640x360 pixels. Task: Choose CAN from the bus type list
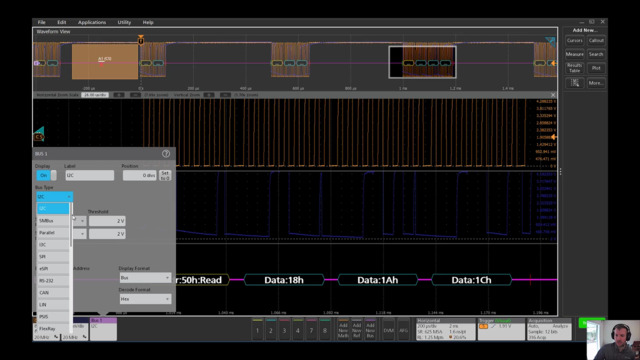pos(53,293)
